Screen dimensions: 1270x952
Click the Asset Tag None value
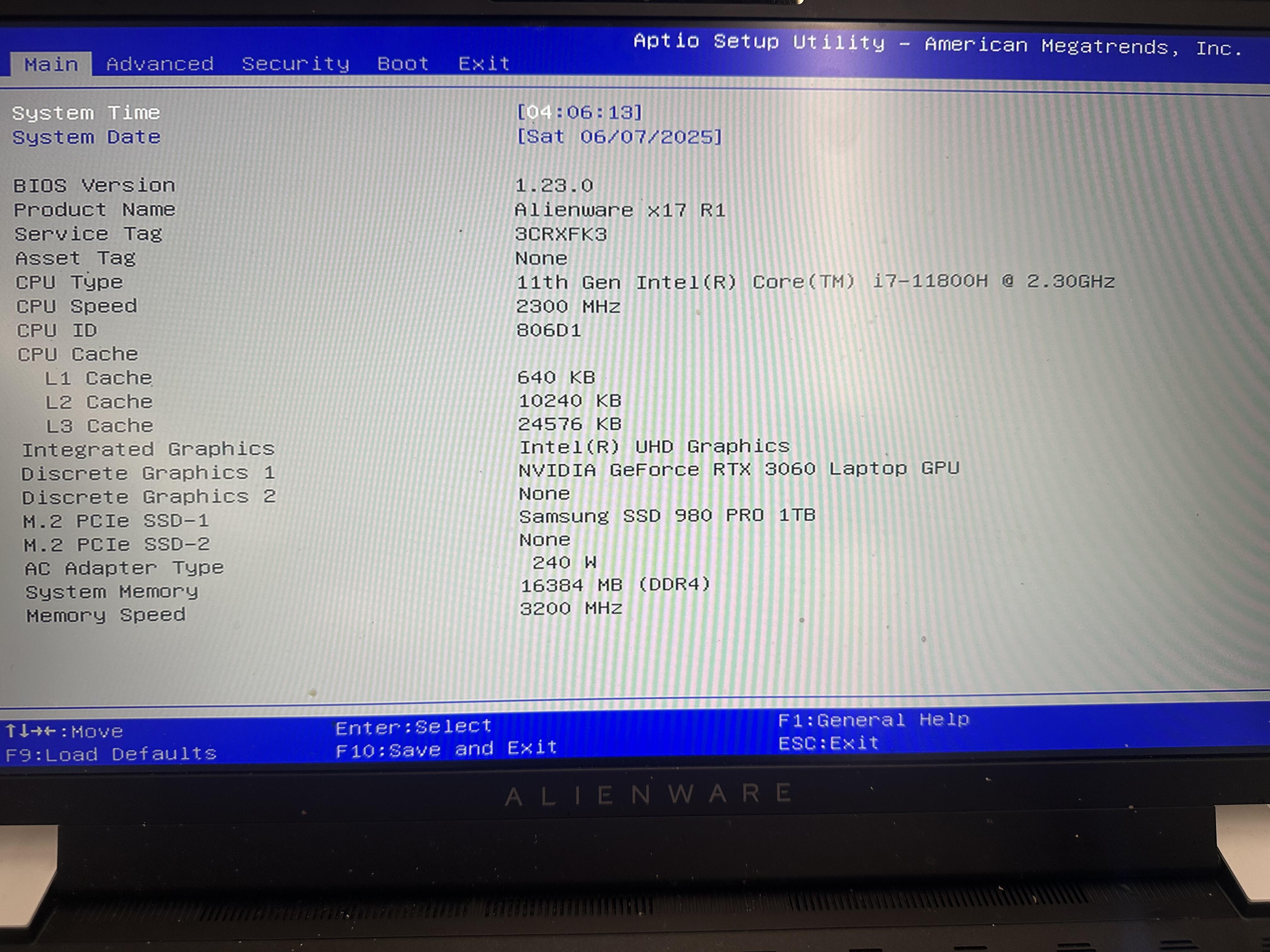(x=541, y=258)
